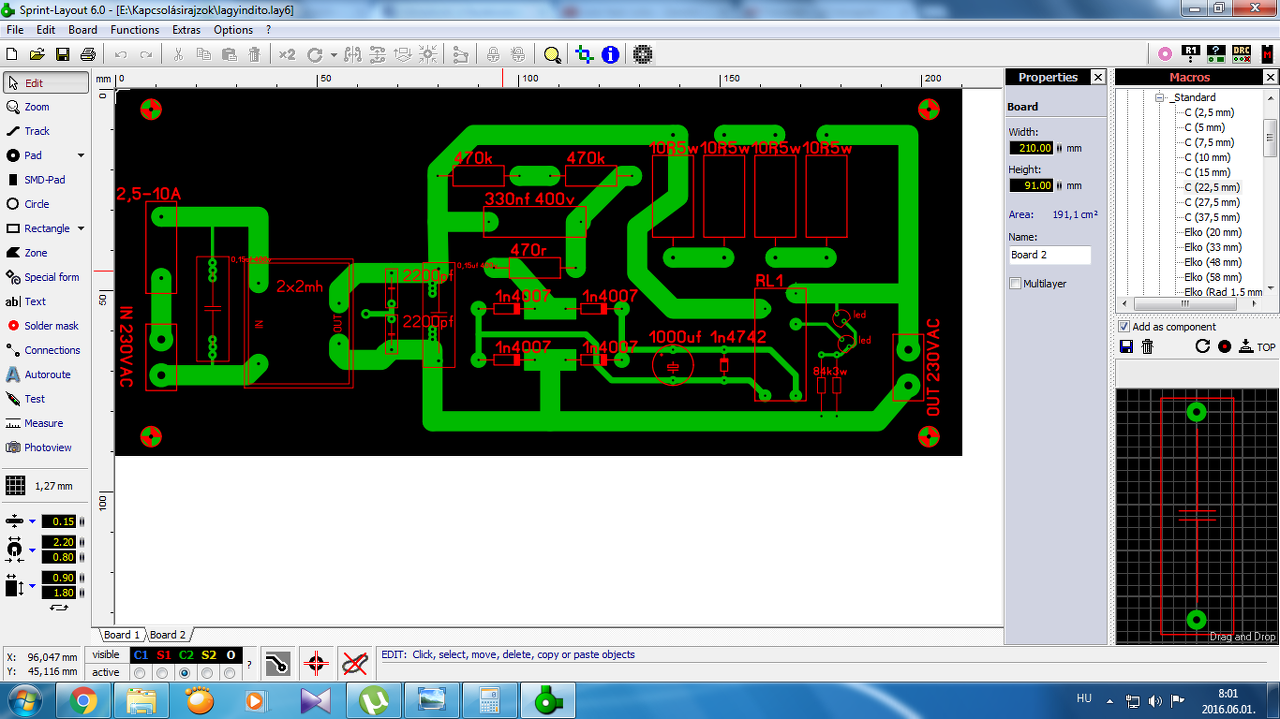Open track width presets dropdown
Screen dimensions: 1280x719
32,521
